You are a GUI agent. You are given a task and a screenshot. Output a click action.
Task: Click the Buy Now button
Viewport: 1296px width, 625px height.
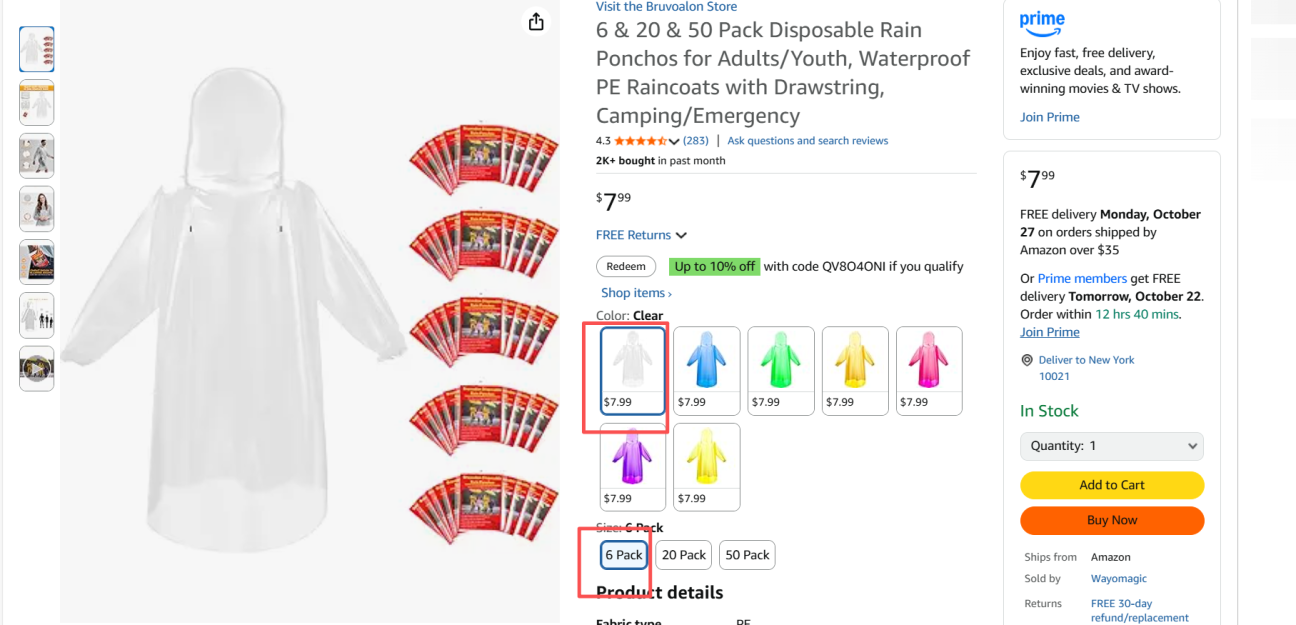click(x=1112, y=520)
